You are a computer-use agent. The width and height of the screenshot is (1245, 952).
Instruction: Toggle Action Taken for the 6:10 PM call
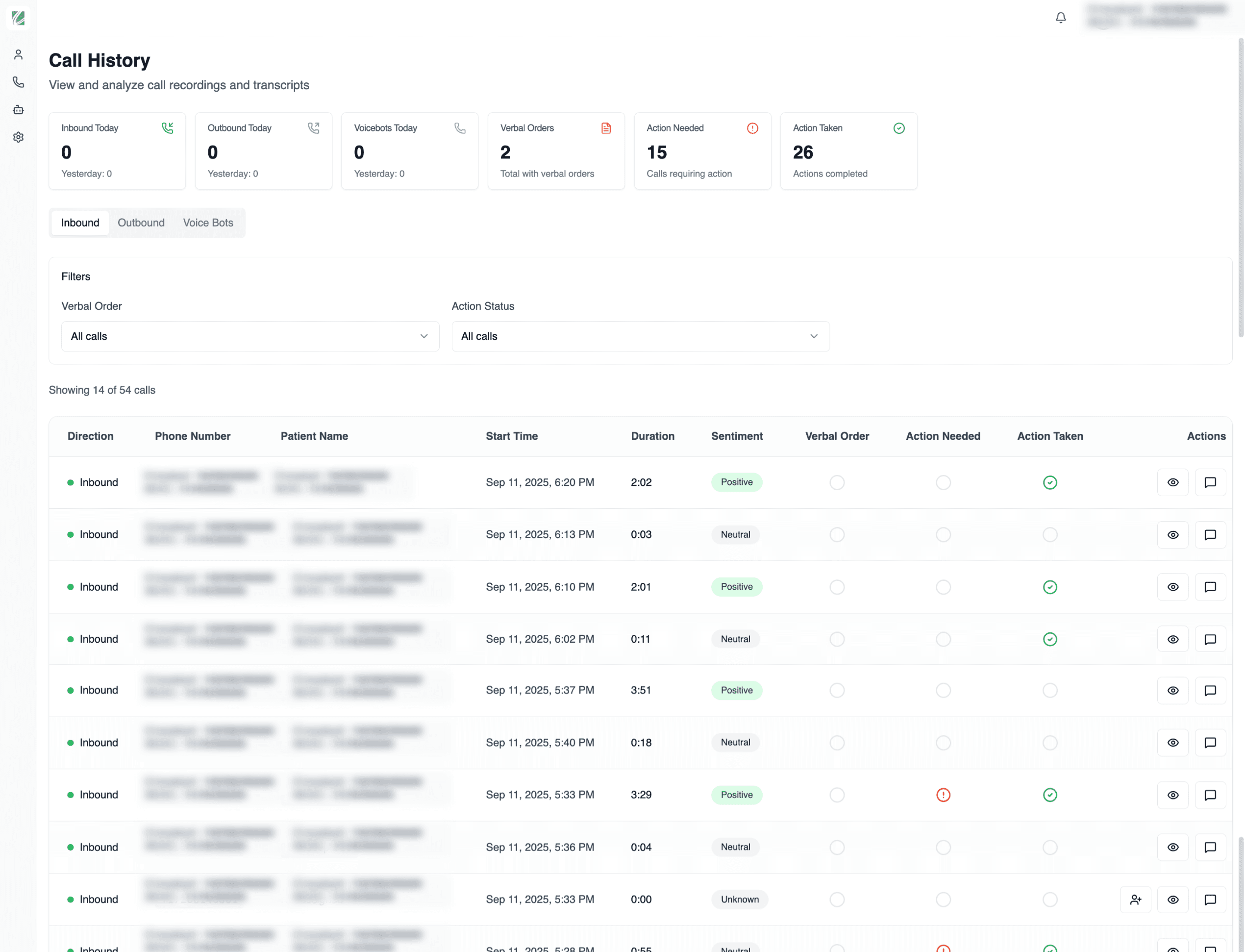(x=1049, y=586)
